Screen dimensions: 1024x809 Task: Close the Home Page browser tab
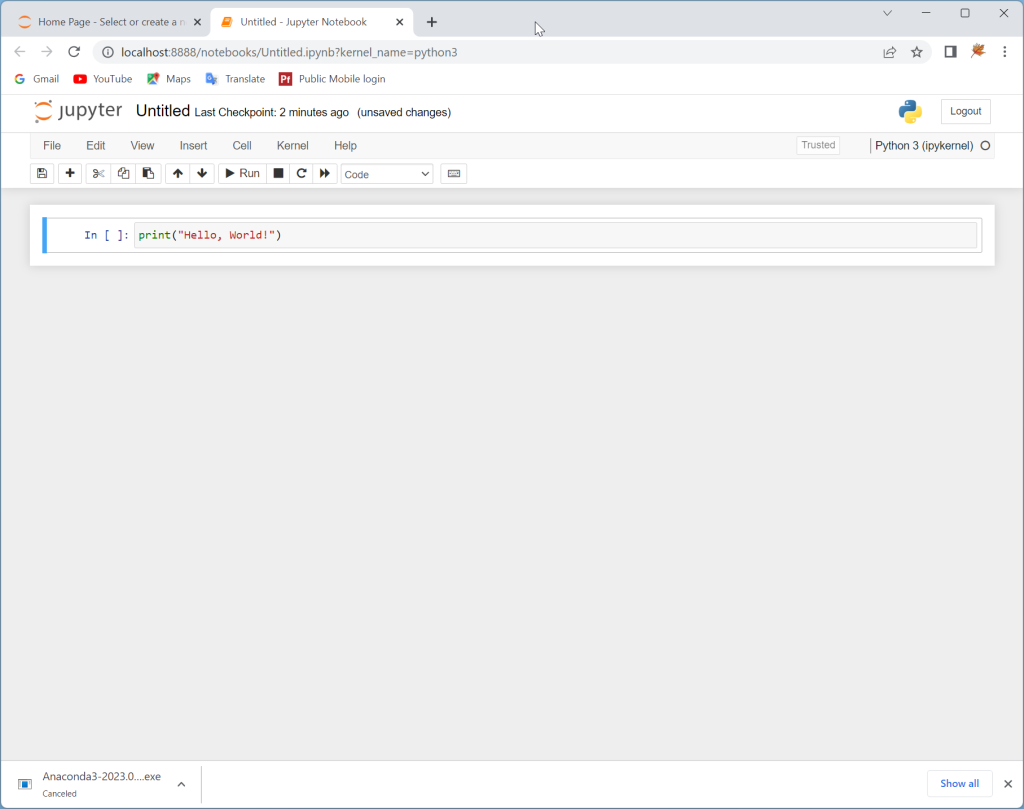(197, 22)
